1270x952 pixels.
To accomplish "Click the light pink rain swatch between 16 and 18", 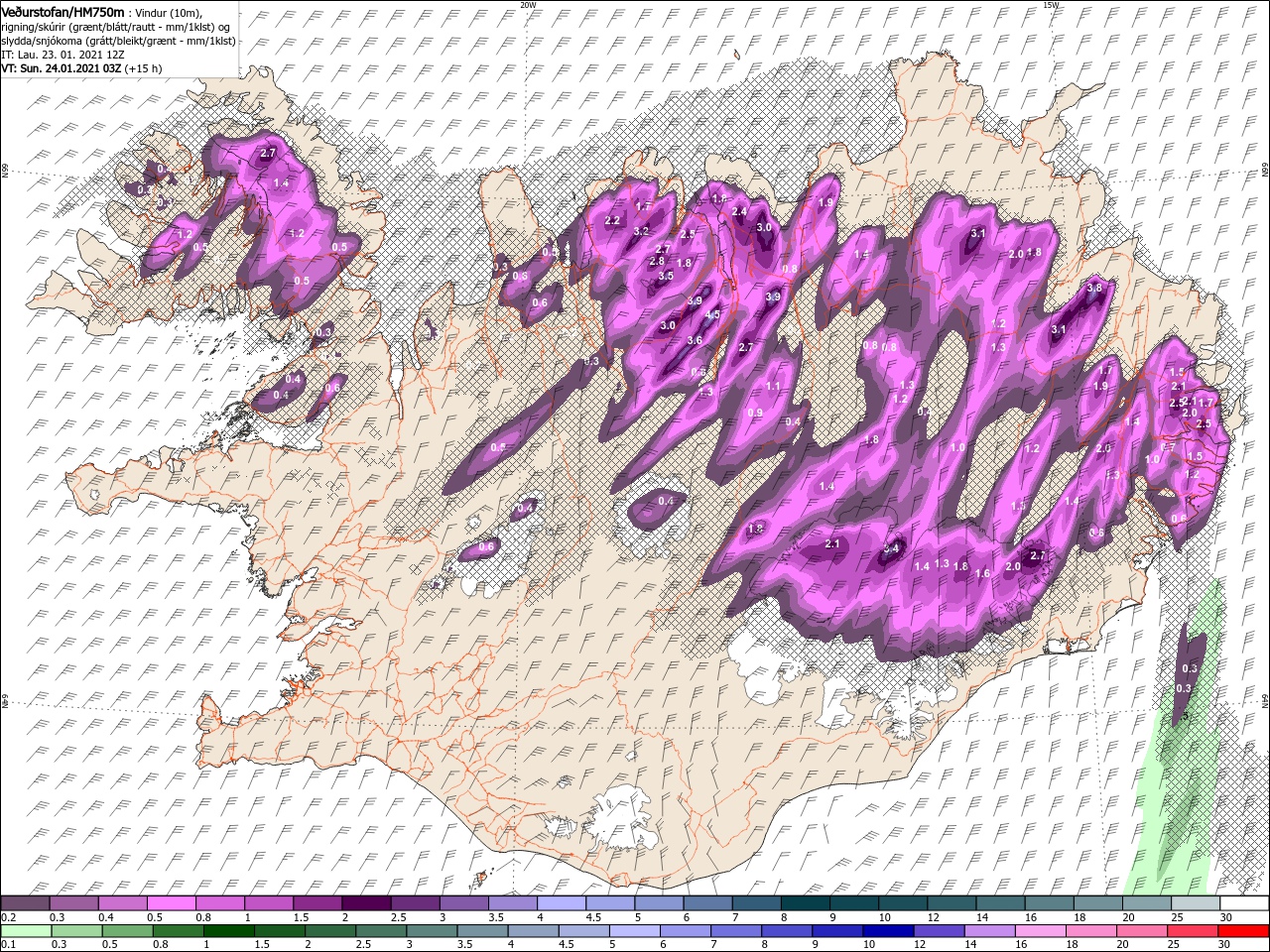I will [x=1040, y=930].
